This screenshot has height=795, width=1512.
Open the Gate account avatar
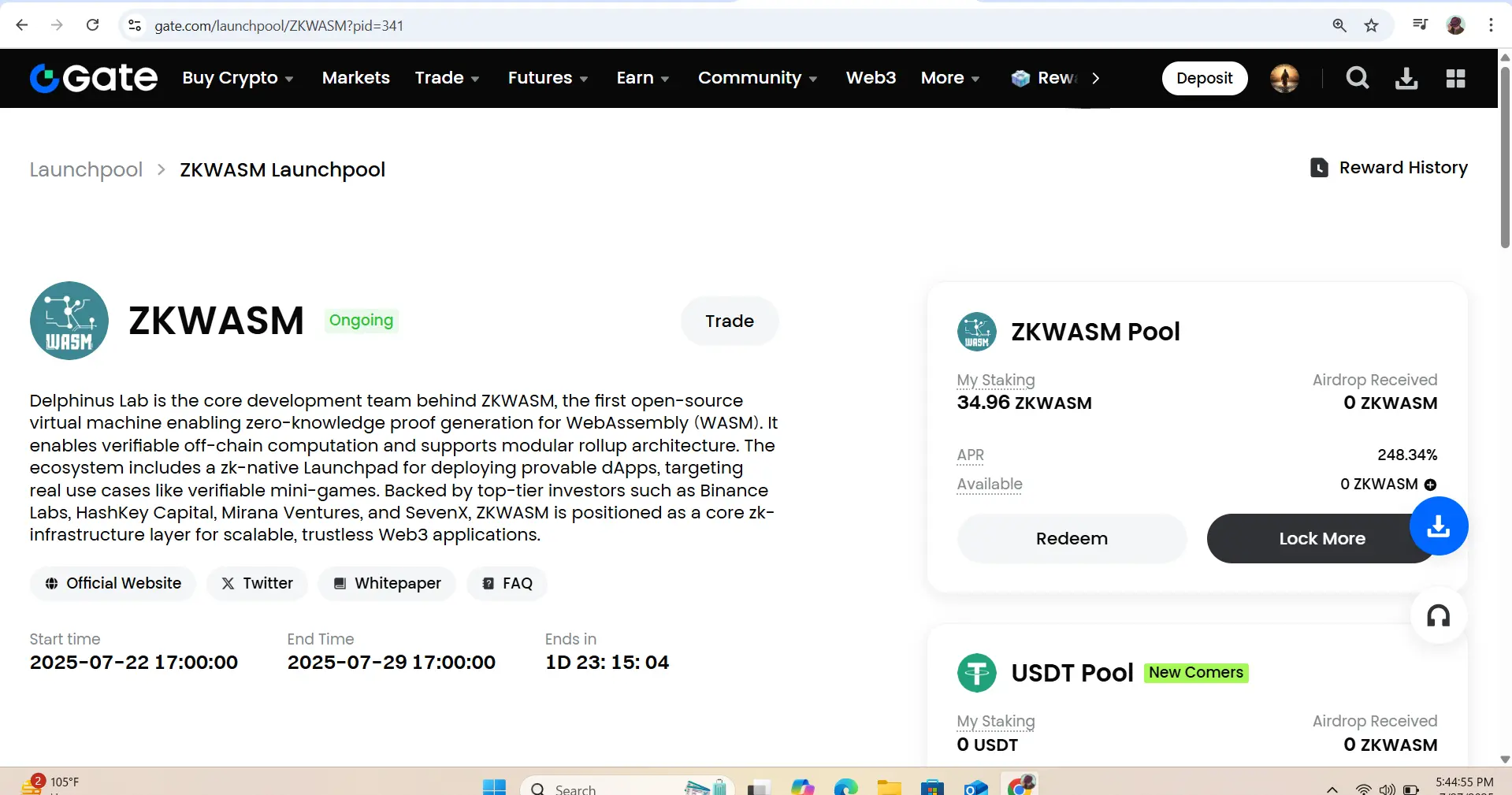(x=1284, y=78)
